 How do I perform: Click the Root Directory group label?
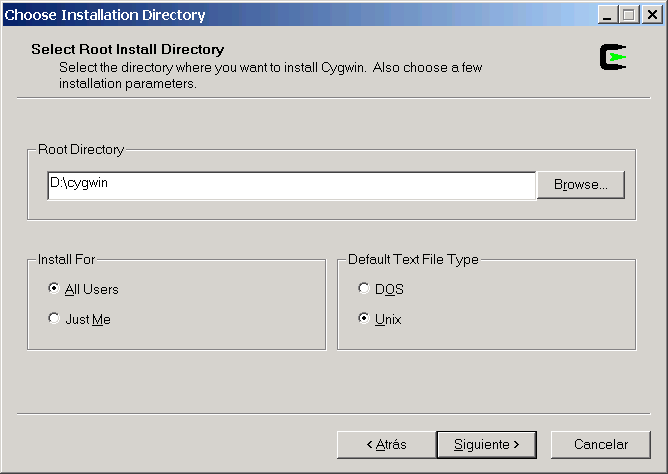point(81,149)
